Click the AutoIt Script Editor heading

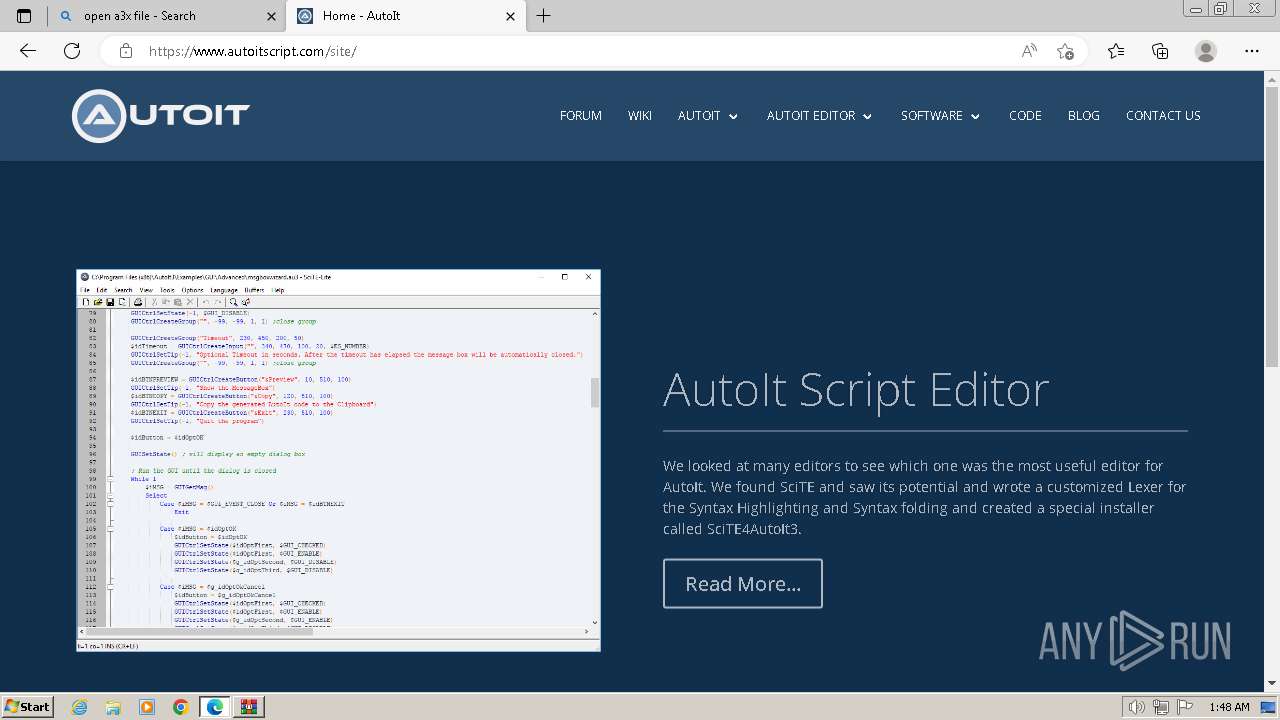856,390
